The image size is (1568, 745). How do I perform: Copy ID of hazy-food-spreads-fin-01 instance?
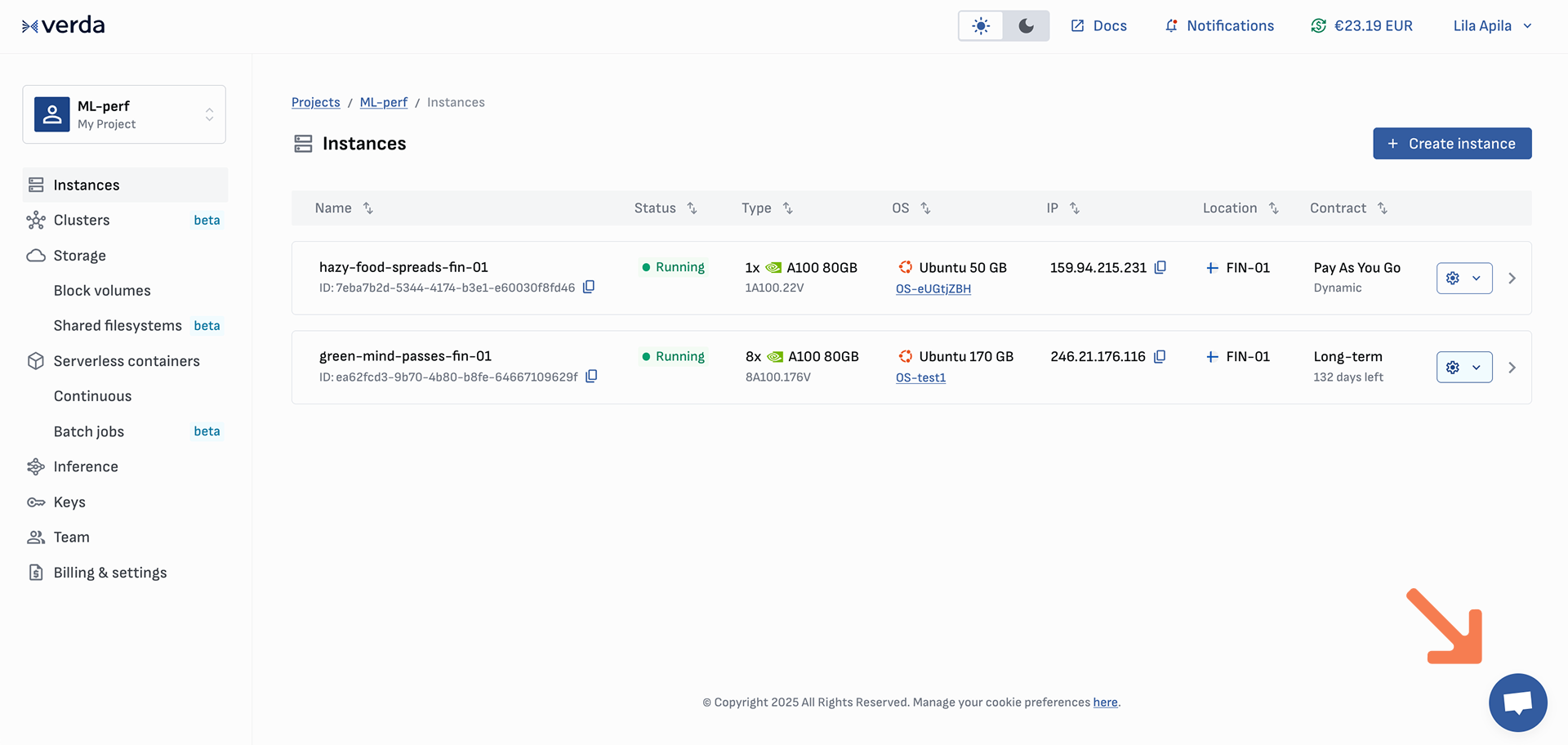coord(588,287)
